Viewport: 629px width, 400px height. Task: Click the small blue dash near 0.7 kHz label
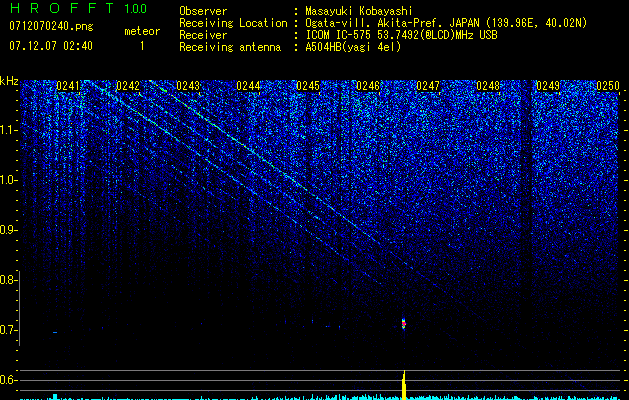point(55,332)
